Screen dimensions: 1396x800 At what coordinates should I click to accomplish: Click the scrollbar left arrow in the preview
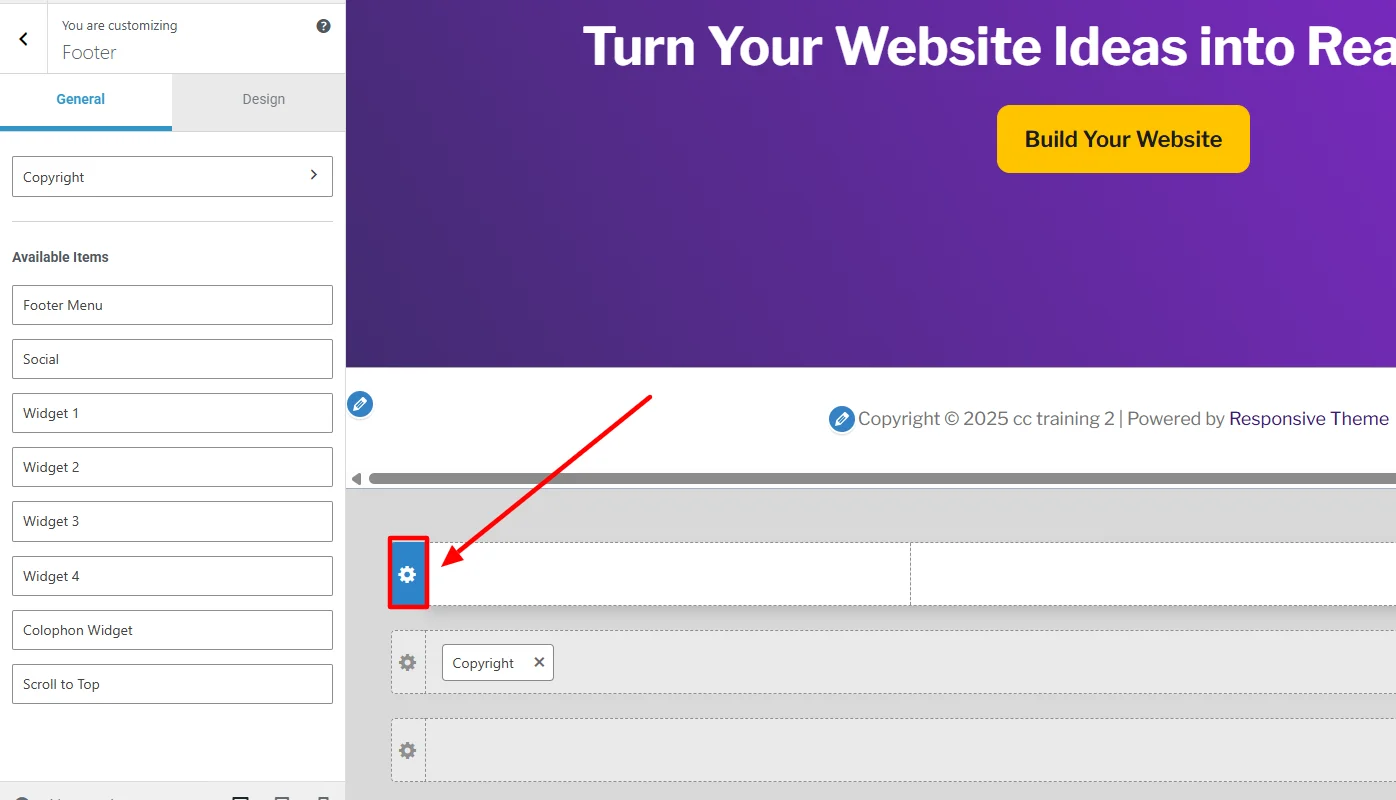(356, 479)
